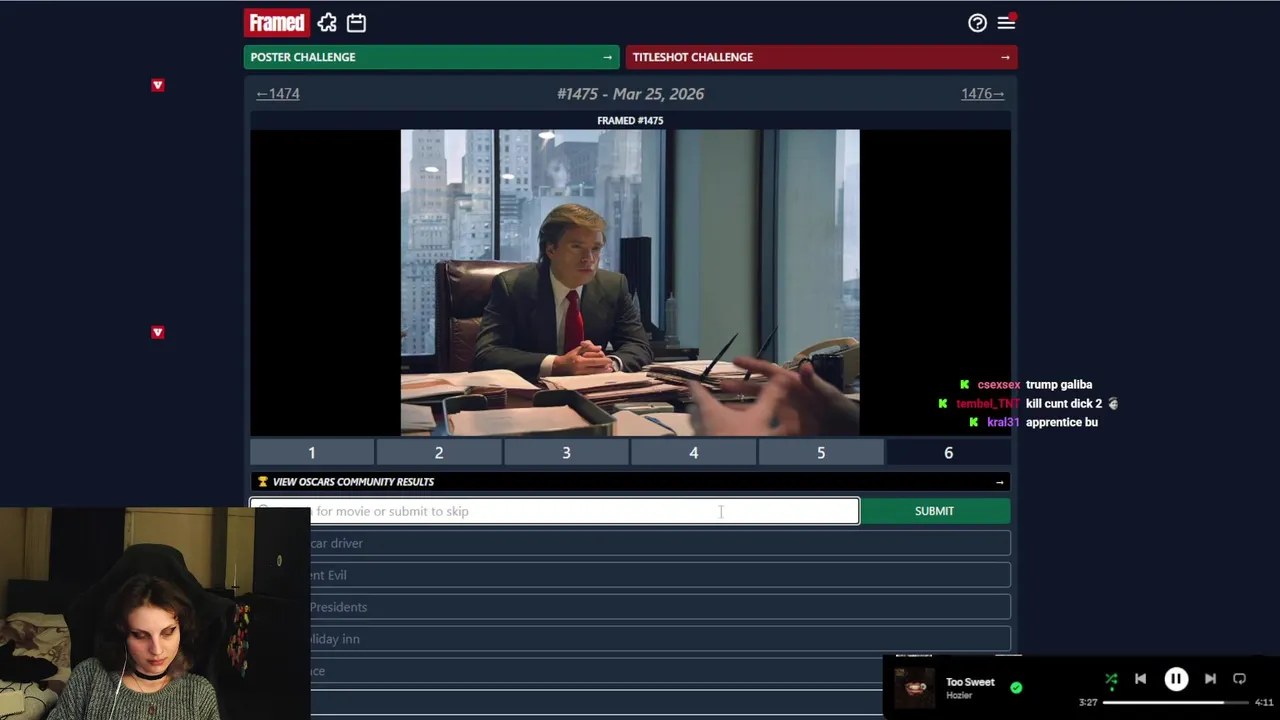Open the help question mark icon
Viewport: 1280px width, 720px height.
click(977, 23)
